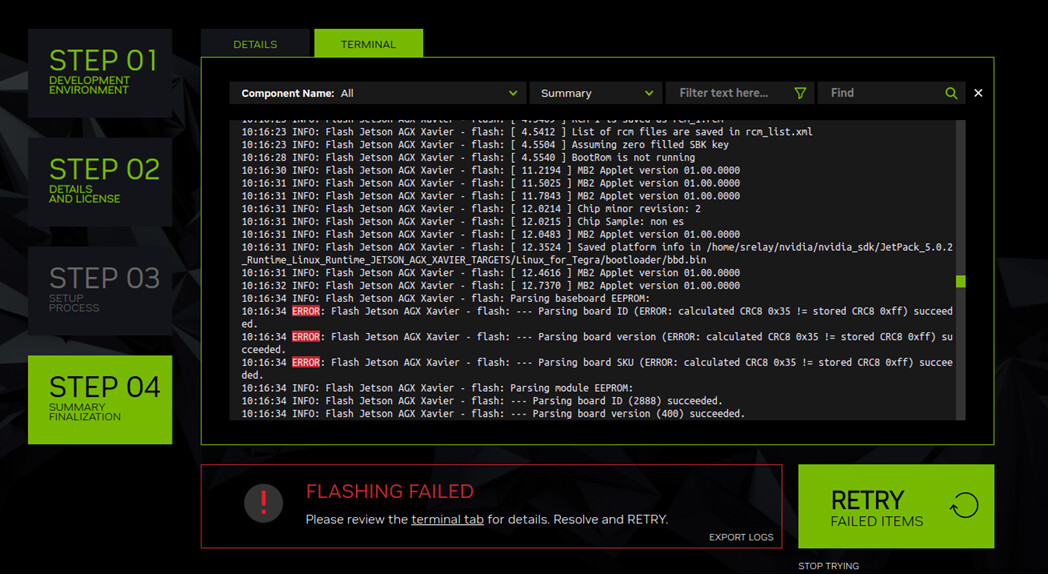The height and width of the screenshot is (575, 1049).
Task: Click the filter funnel icon
Action: coord(799,93)
